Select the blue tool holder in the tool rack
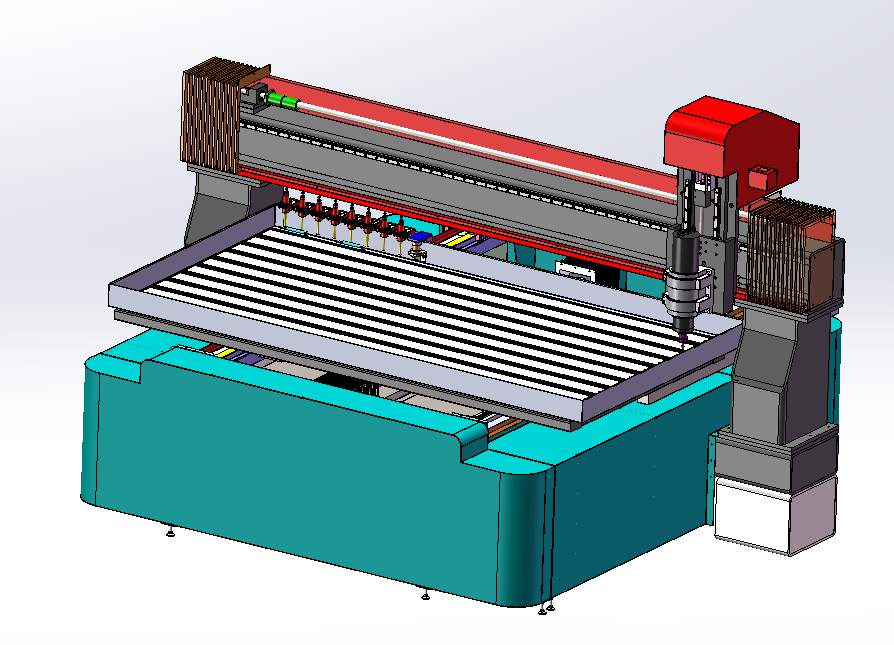Image resolution: width=894 pixels, height=645 pixels. coord(420,237)
